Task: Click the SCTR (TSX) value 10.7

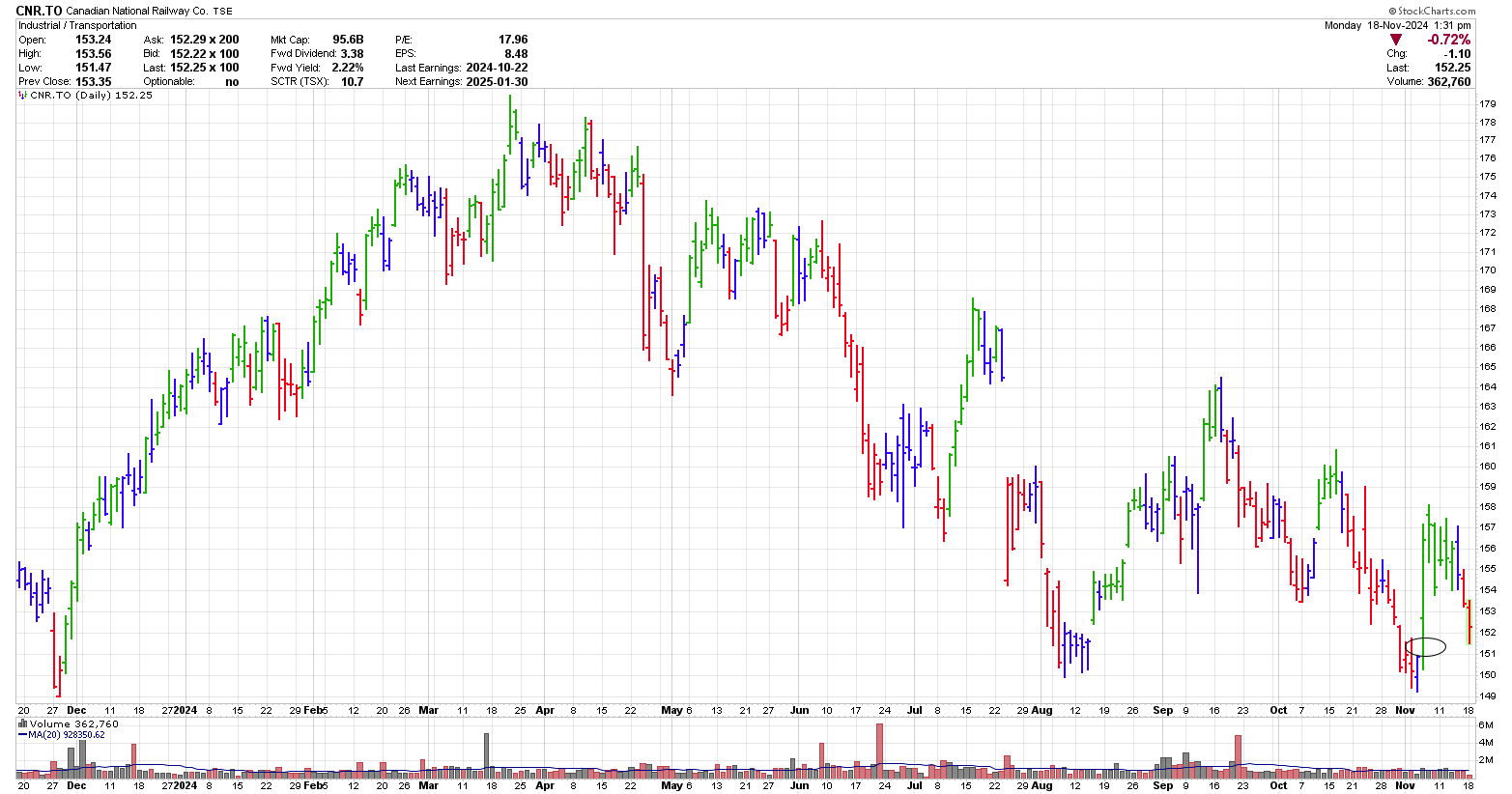Action: click(x=352, y=82)
